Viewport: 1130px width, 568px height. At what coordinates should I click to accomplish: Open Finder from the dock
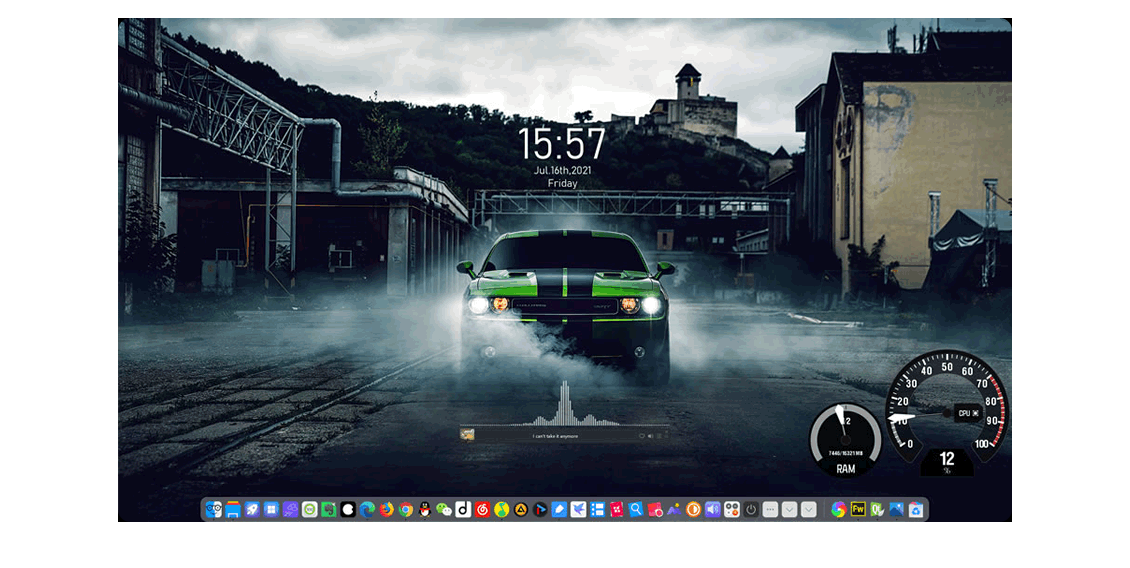coord(213,510)
